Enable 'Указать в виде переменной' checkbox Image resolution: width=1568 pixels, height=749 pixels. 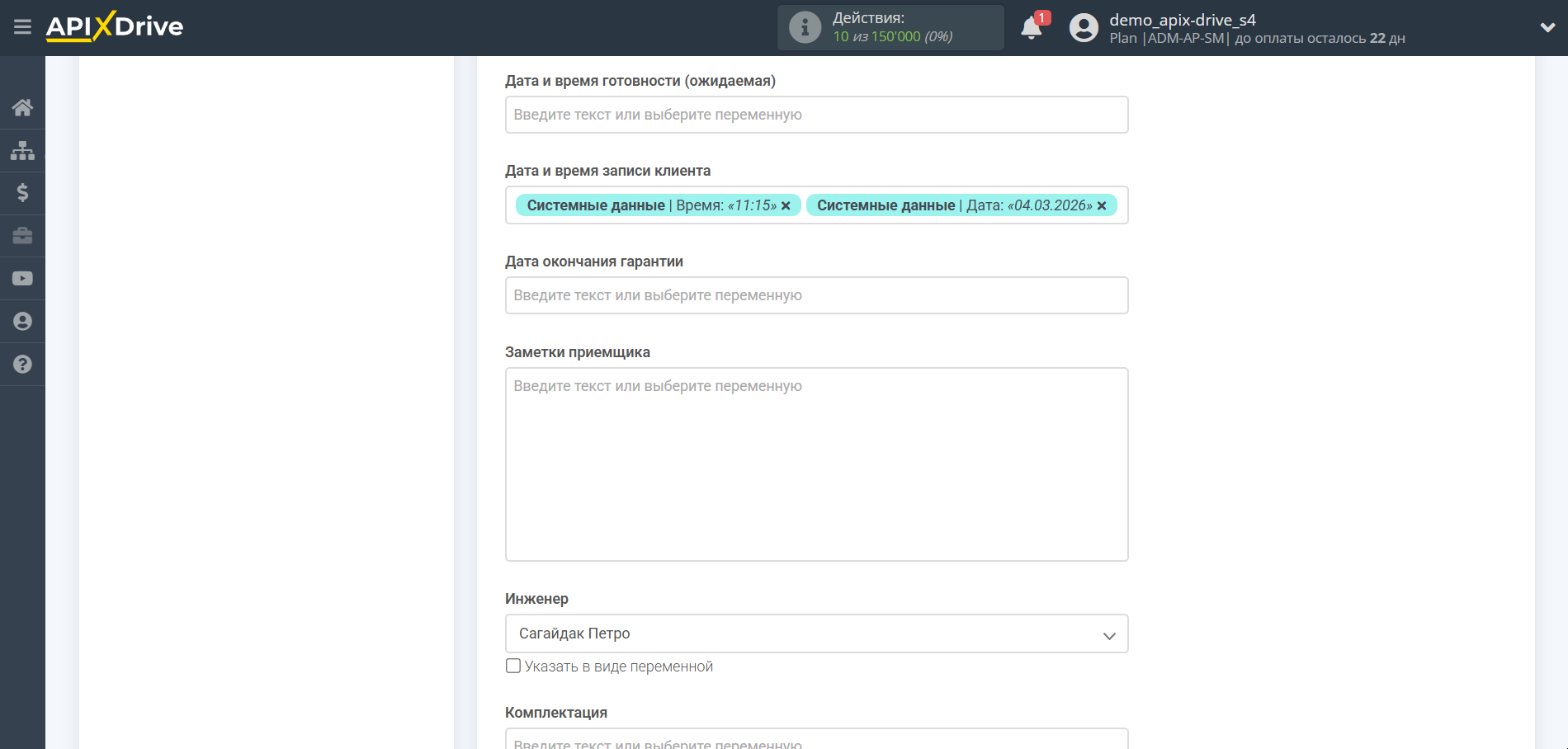click(x=513, y=666)
